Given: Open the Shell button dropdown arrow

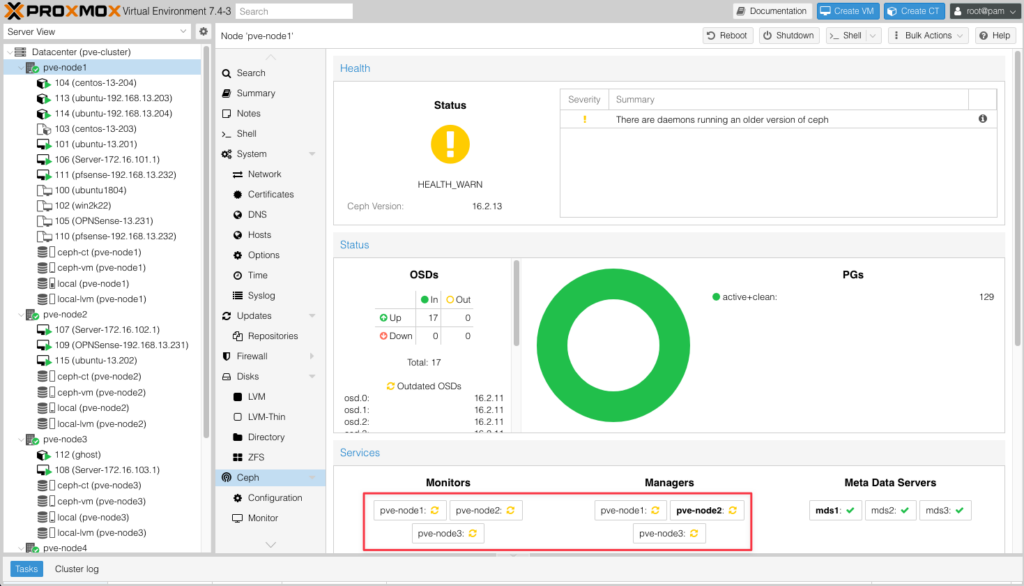Looking at the screenshot, I should click(x=873, y=35).
